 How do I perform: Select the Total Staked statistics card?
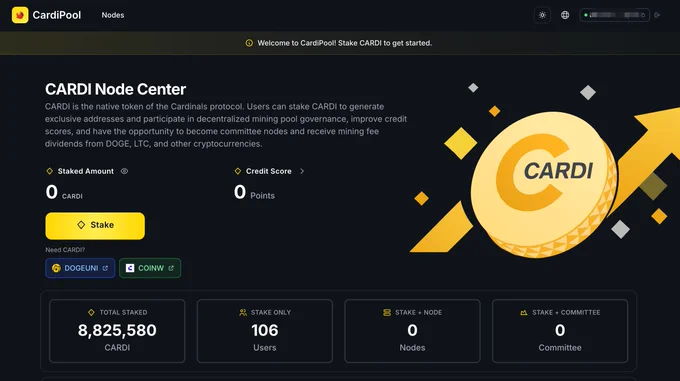(x=117, y=331)
